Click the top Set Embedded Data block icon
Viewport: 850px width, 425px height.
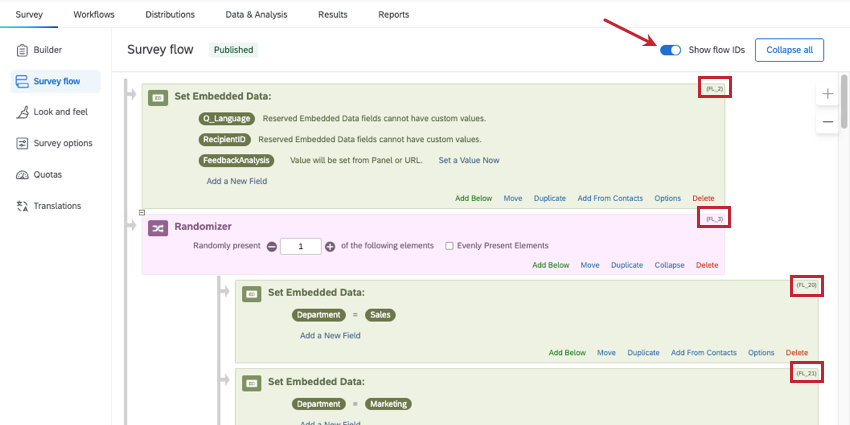point(158,98)
